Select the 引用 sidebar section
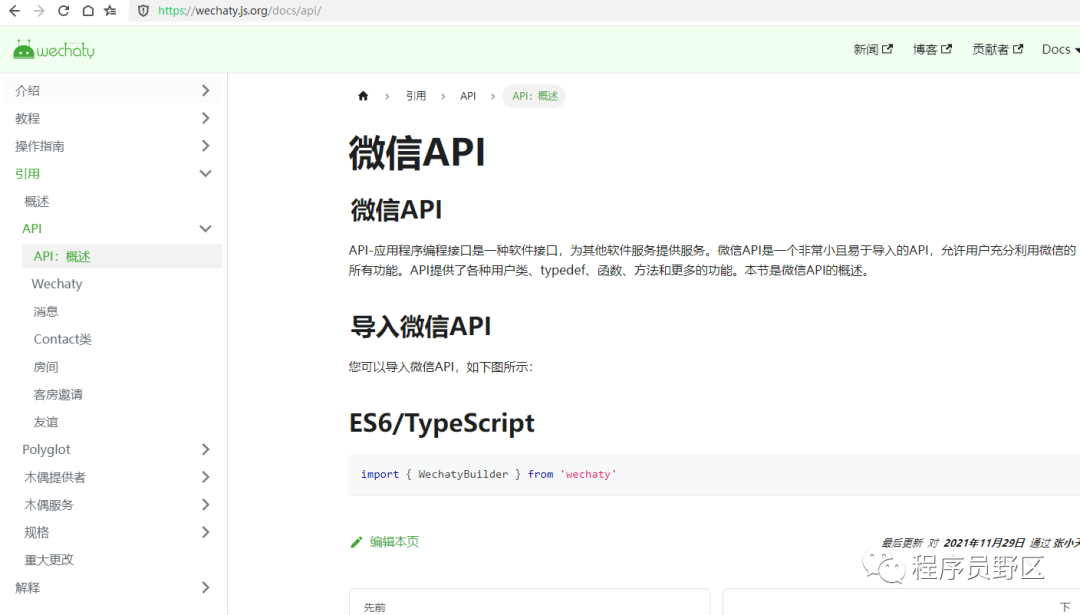This screenshot has height=615, width=1080. (28, 174)
